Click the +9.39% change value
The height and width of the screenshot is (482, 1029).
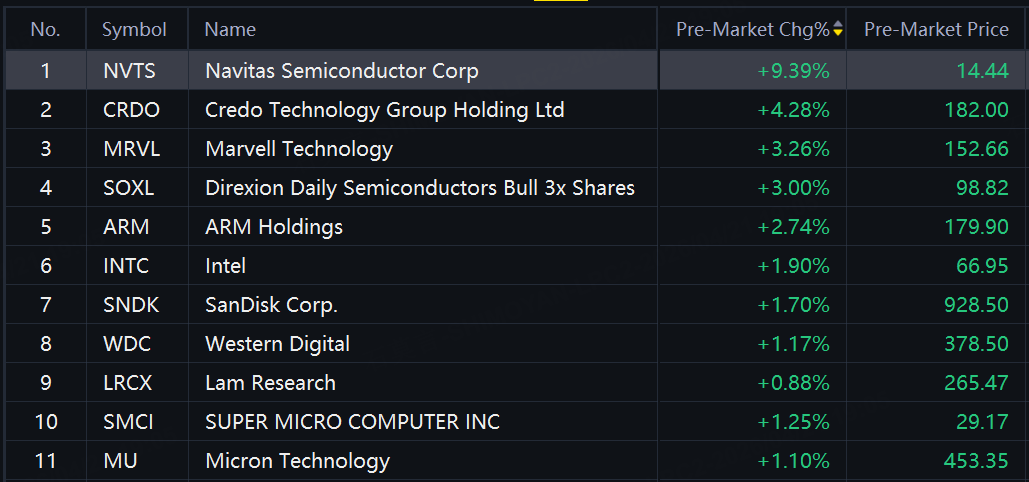point(793,71)
